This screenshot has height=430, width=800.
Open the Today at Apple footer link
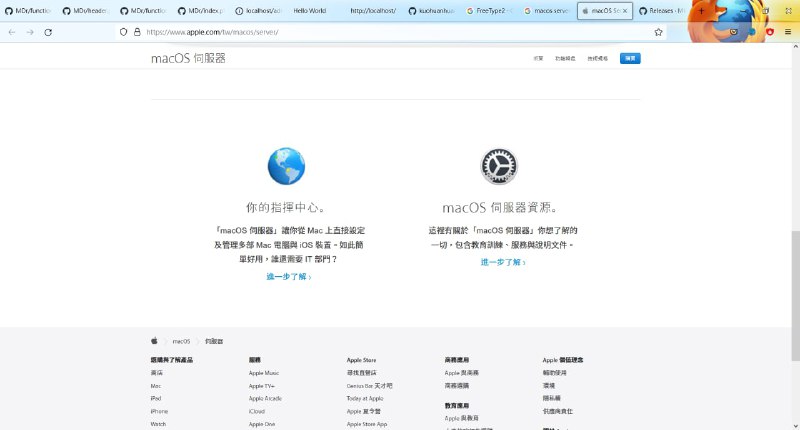point(365,398)
